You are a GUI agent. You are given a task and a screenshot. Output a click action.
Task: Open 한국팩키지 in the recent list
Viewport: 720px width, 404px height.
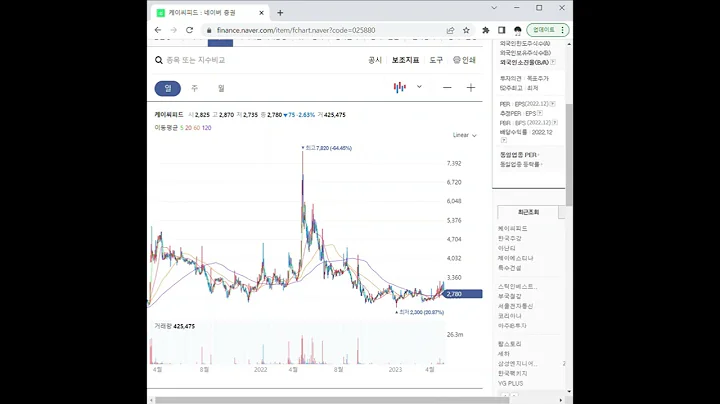[x=512, y=373]
